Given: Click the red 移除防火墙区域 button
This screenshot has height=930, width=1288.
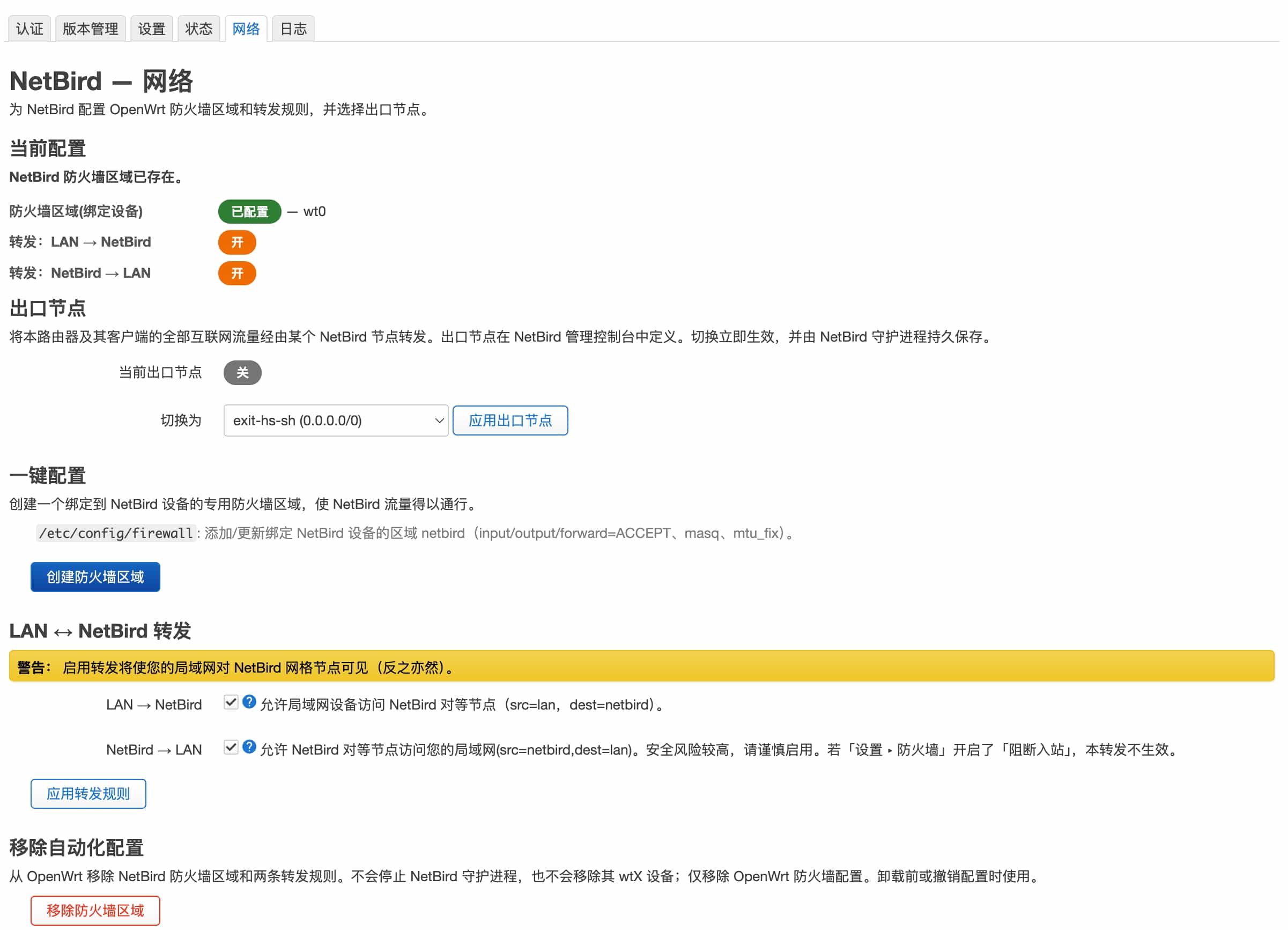Looking at the screenshot, I should 95,911.
